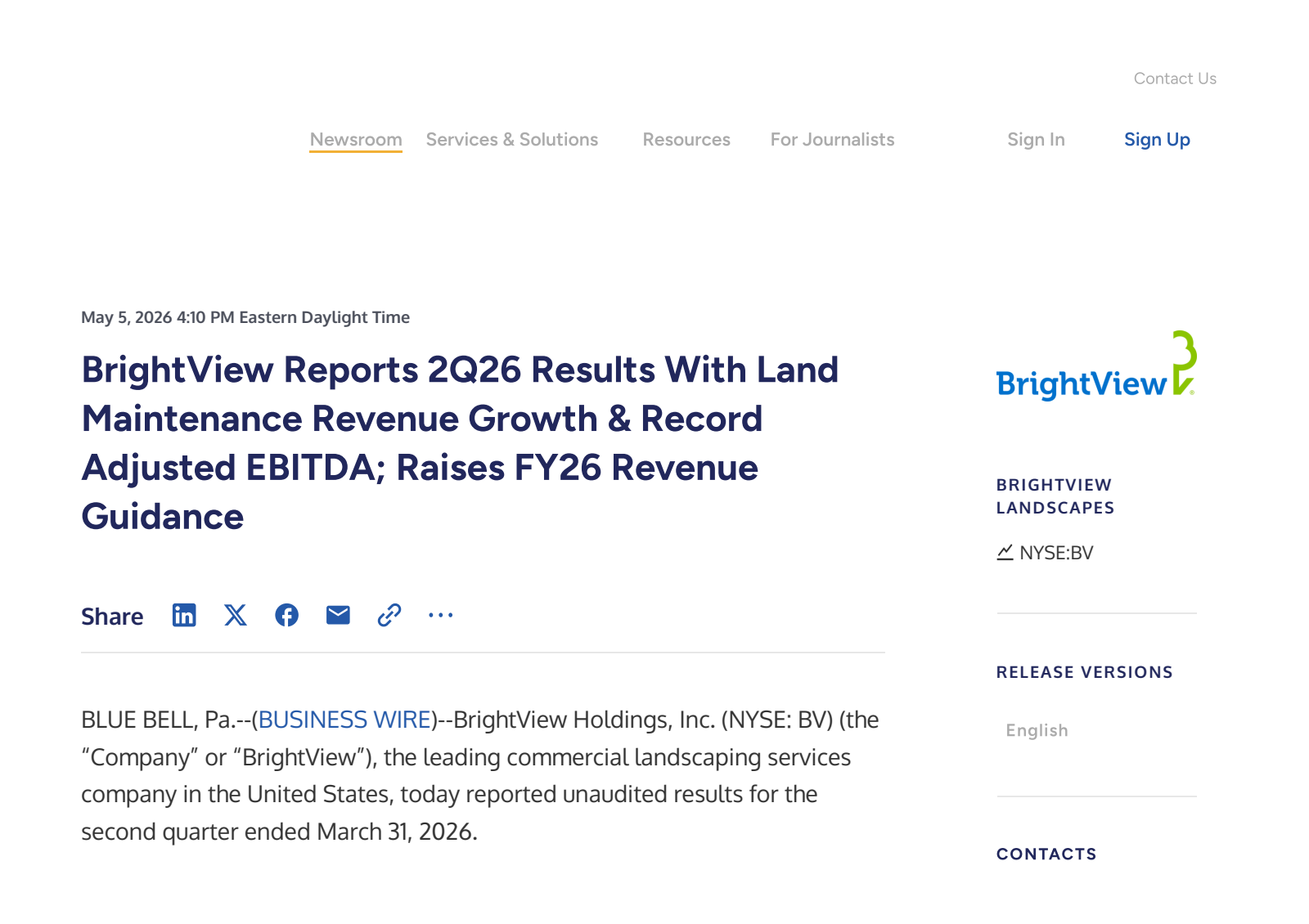1309x924 pixels.
Task: Open the BRIGHTVIEW LANDSCAPES company link
Action: (1055, 496)
